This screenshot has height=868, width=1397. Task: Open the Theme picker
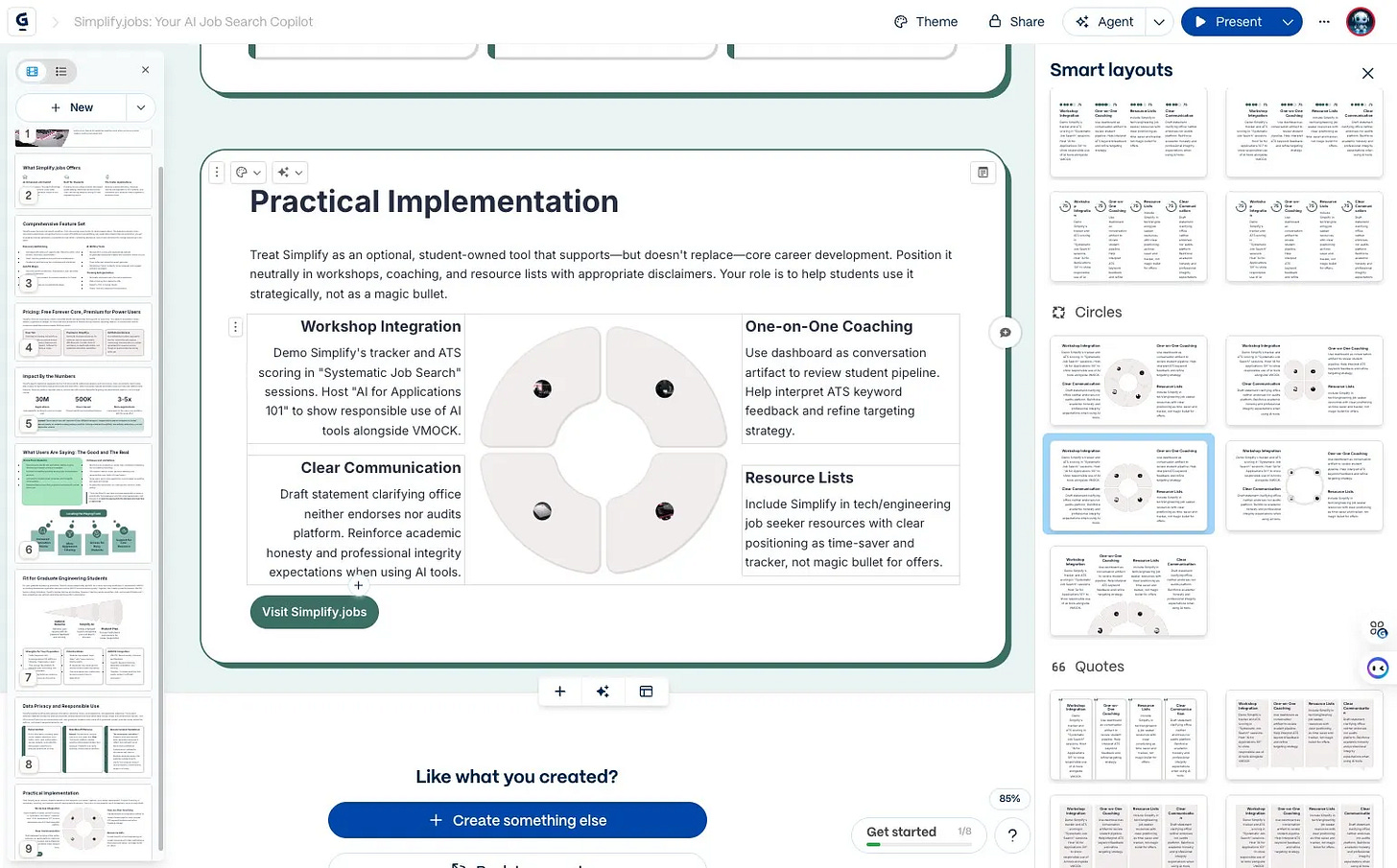point(926,21)
